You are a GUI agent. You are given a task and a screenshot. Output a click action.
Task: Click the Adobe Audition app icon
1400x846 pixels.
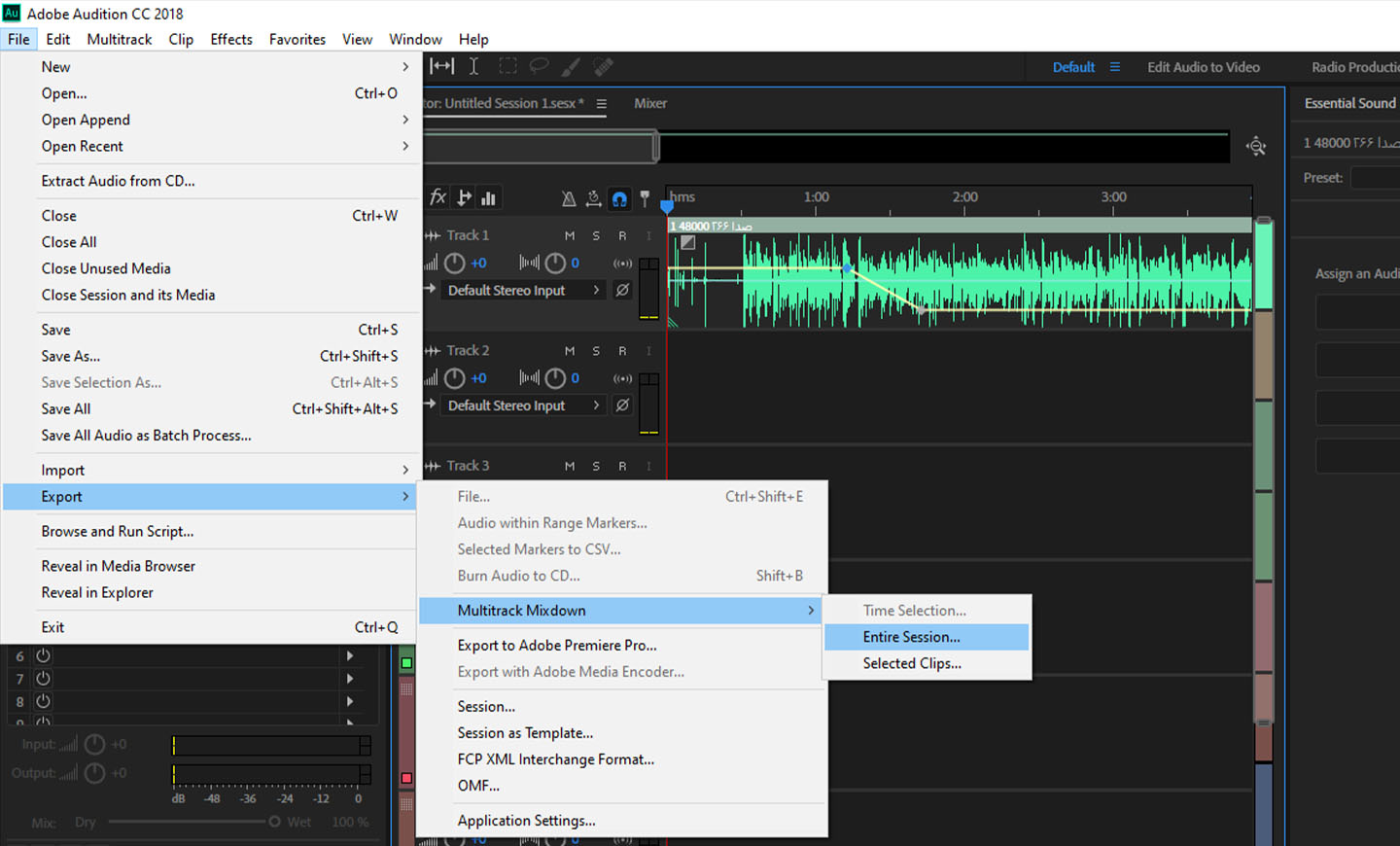tap(12, 13)
